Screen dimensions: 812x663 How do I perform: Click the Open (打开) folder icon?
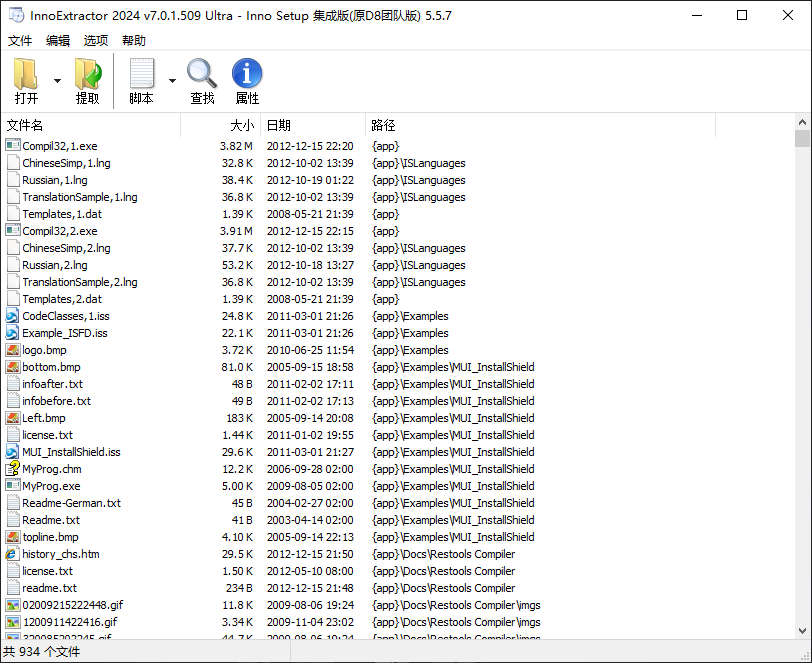[27, 75]
